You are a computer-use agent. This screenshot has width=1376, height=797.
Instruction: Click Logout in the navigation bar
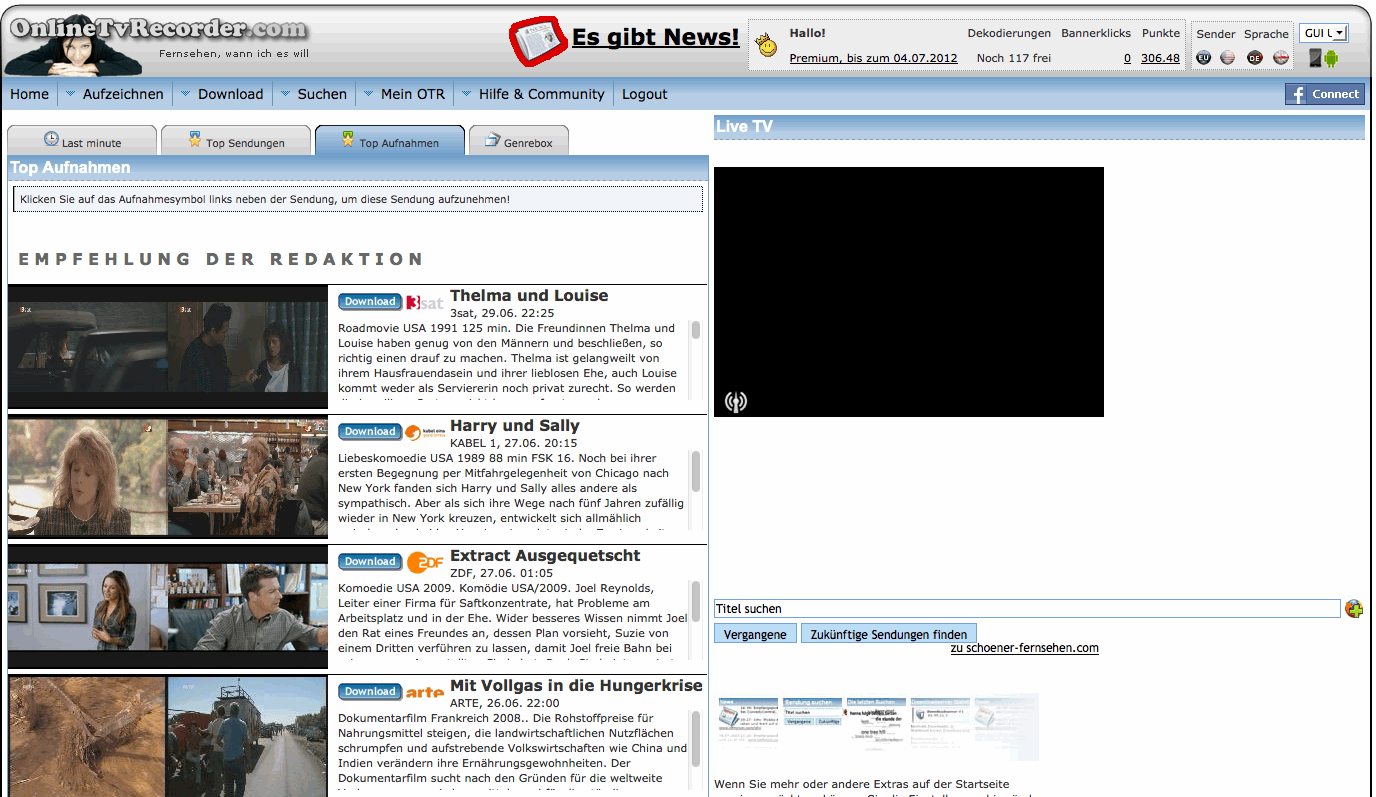[644, 94]
